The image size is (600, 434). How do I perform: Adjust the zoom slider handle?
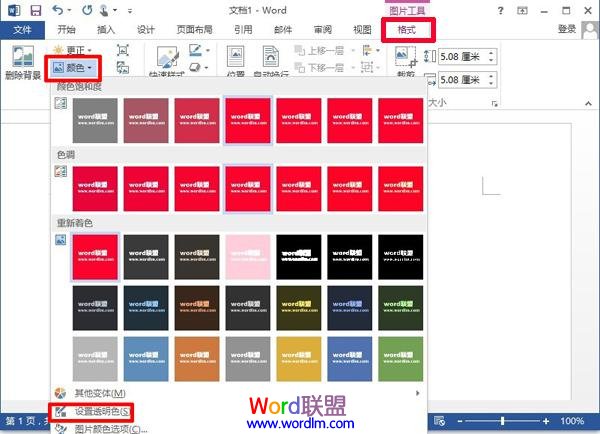click(x=502, y=421)
